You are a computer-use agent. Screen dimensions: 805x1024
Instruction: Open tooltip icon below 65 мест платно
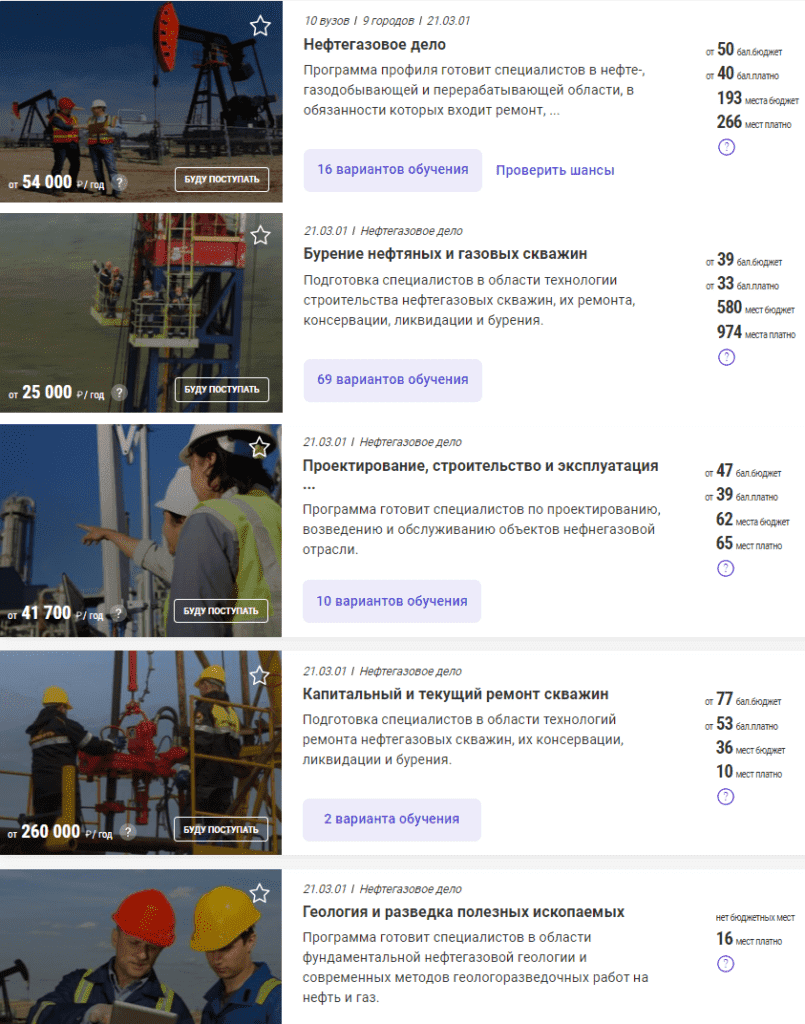pos(727,568)
